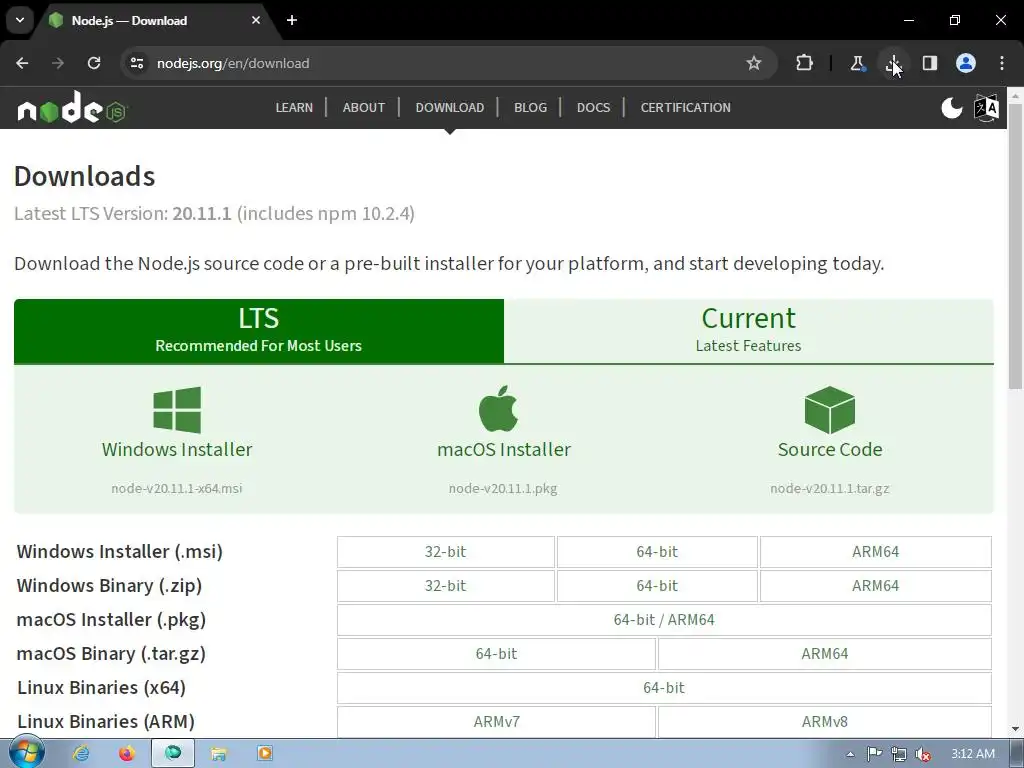This screenshot has width=1024, height=768.
Task: Download macOS Binary (.tar.gz) ARM64
Action: [825, 654]
